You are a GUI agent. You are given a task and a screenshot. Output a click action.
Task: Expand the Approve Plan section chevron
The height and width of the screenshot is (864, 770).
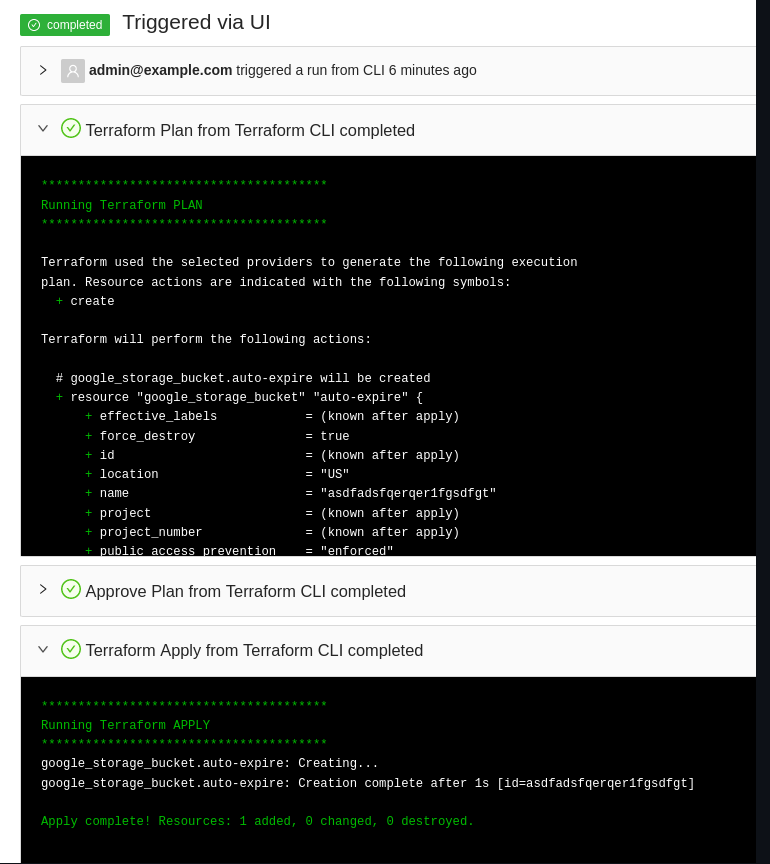(x=43, y=589)
